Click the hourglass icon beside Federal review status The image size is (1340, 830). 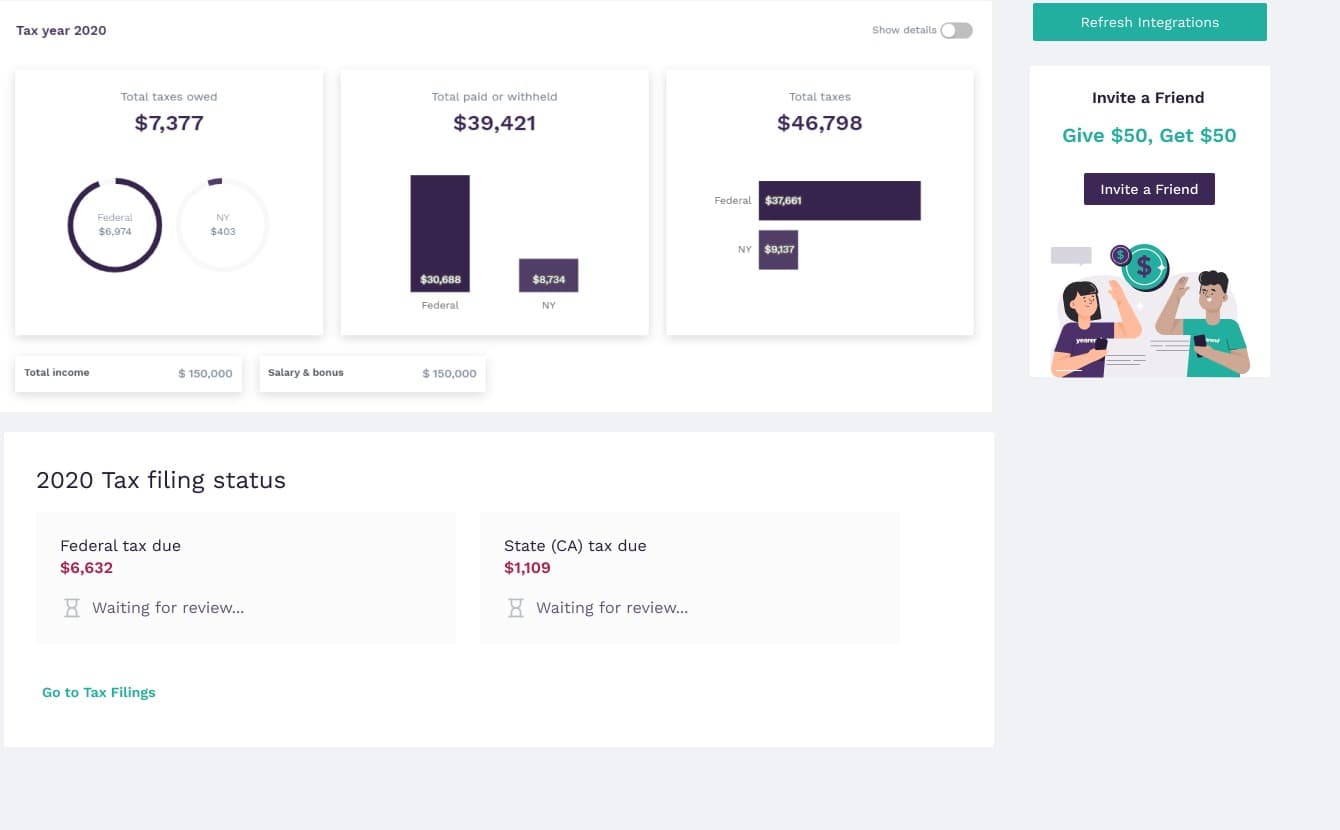[x=71, y=607]
